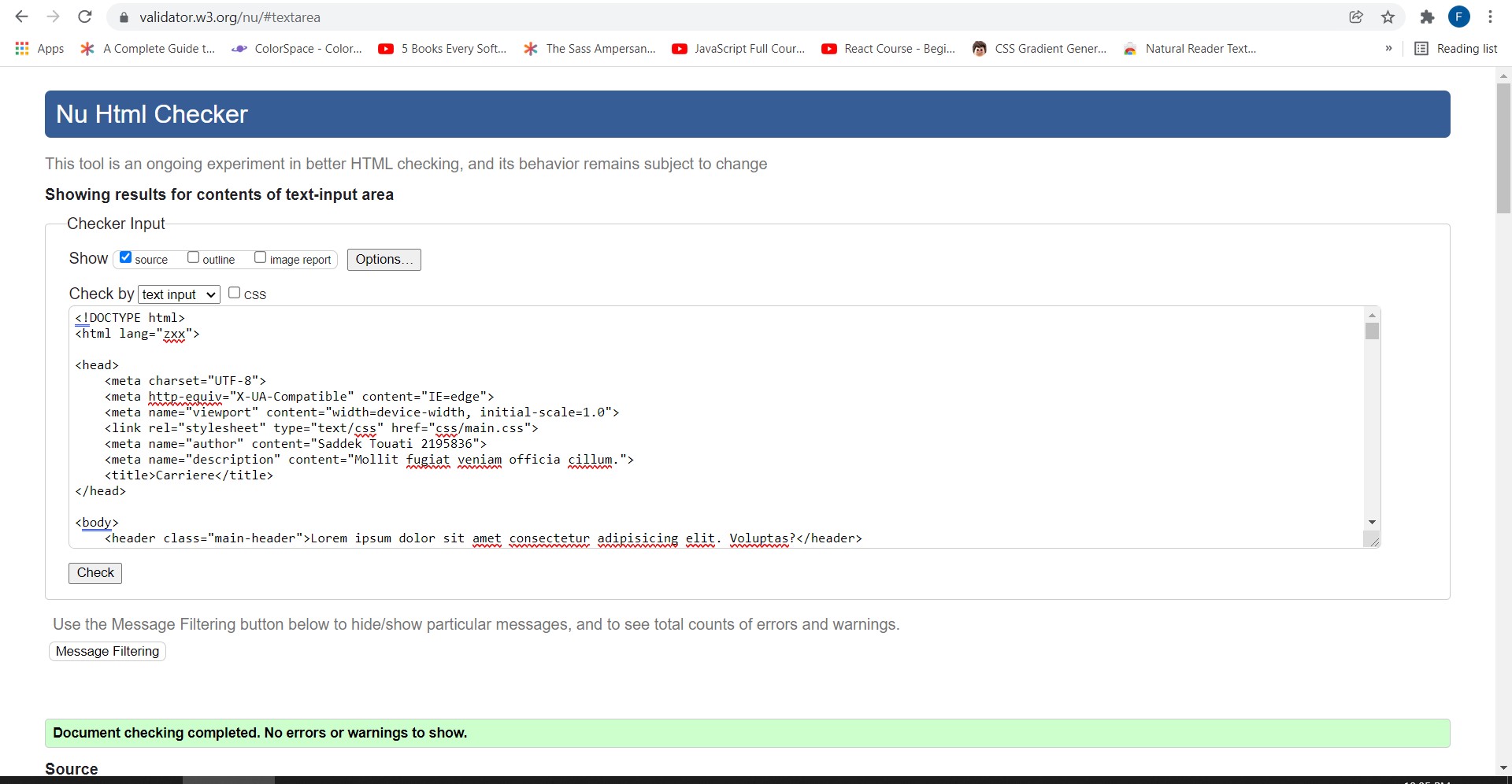Open the Chrome profile avatar

tap(1458, 17)
